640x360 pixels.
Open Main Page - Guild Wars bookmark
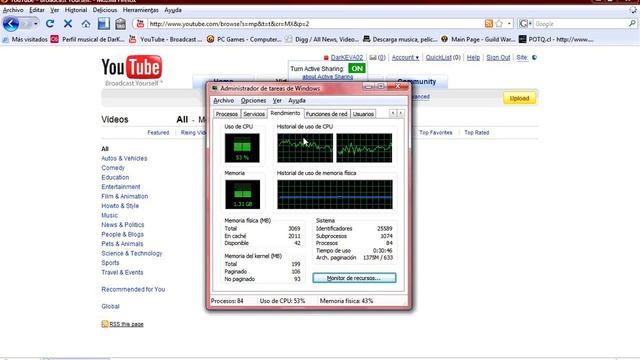pyautogui.click(x=478, y=40)
